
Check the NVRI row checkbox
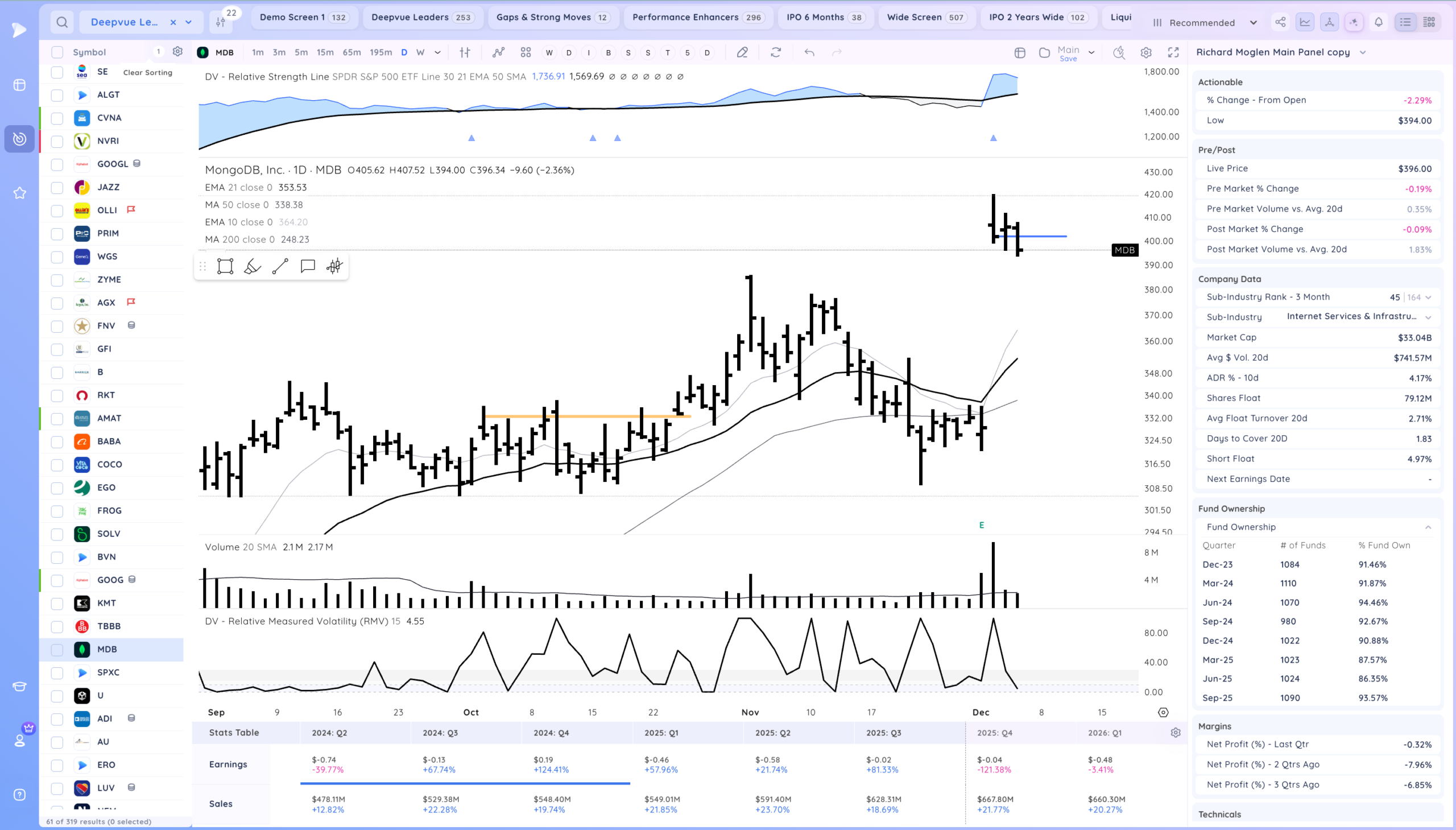tap(57, 141)
